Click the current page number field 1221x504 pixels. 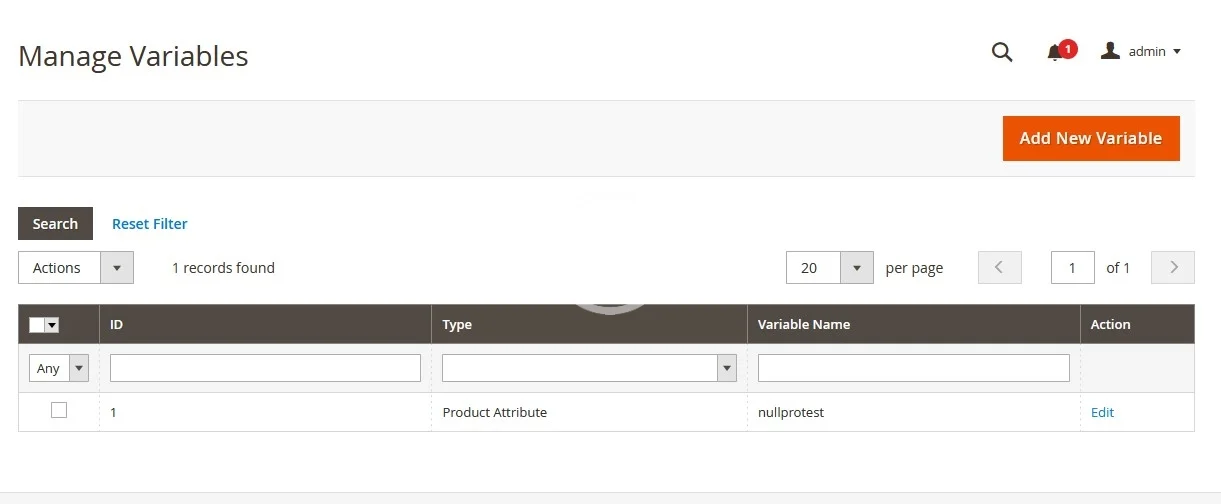click(x=1072, y=268)
